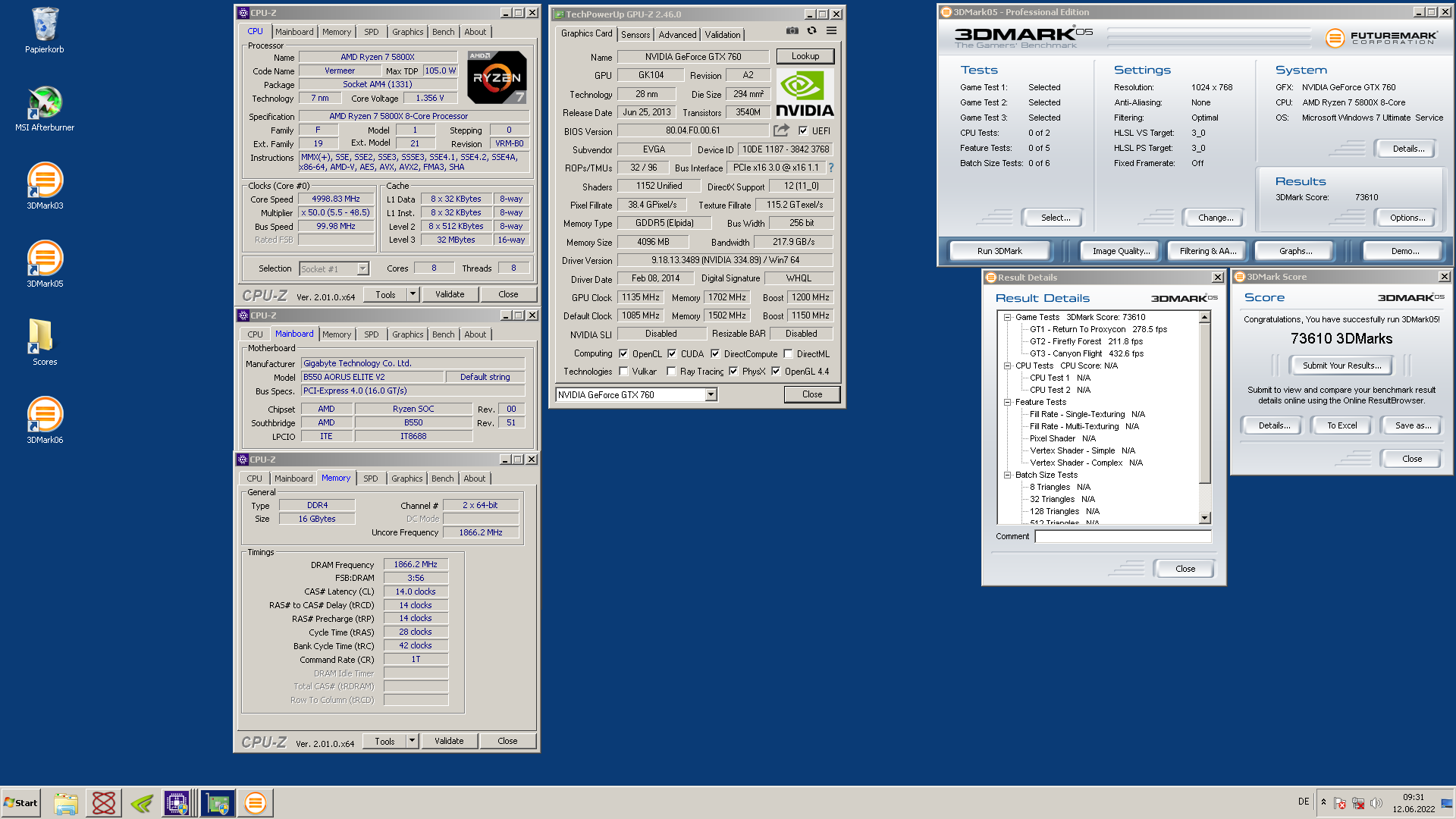Click the Result Details scrollbar down arrow
This screenshot has height=819, width=1456.
coord(1204,518)
